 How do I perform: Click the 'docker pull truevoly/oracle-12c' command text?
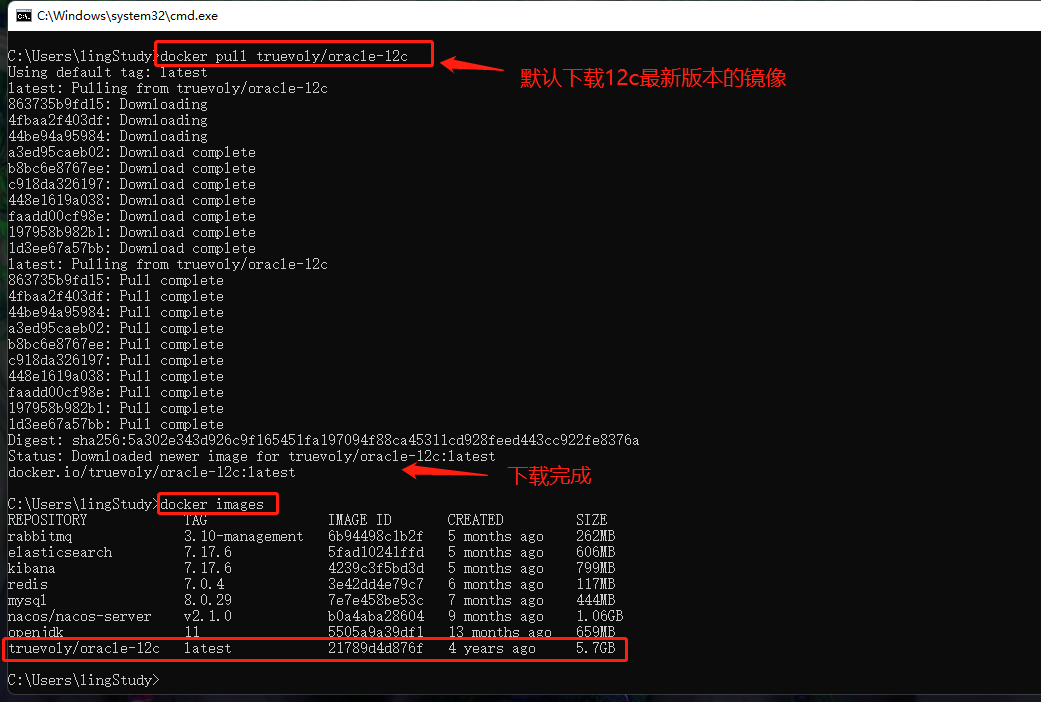pyautogui.click(x=284, y=56)
